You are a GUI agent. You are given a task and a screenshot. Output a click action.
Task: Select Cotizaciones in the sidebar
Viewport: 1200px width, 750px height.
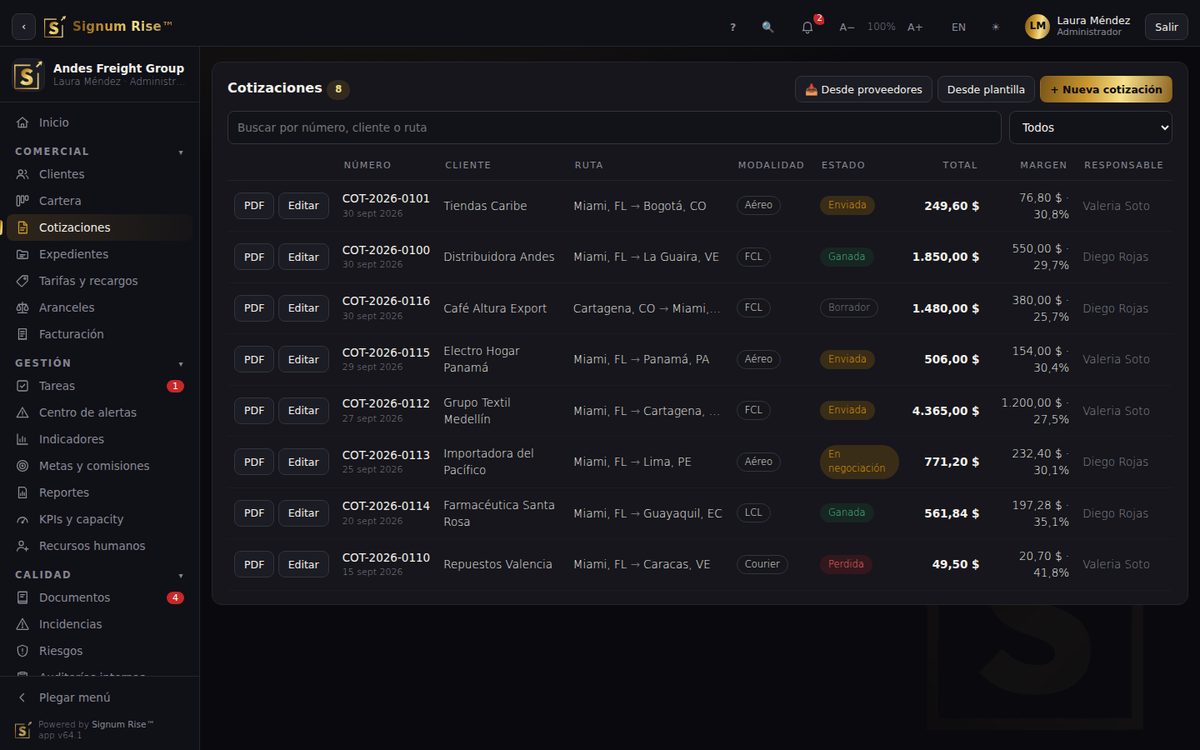[100, 227]
